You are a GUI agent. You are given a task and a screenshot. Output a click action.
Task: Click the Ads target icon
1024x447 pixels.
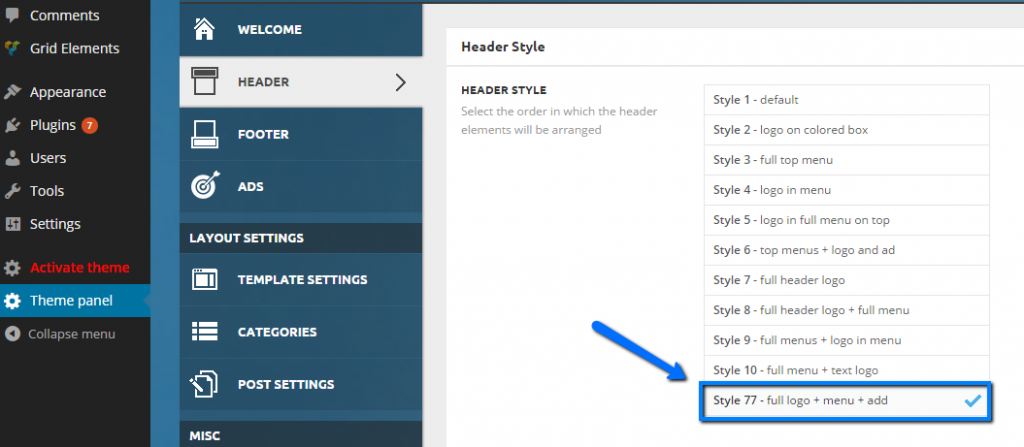(205, 186)
